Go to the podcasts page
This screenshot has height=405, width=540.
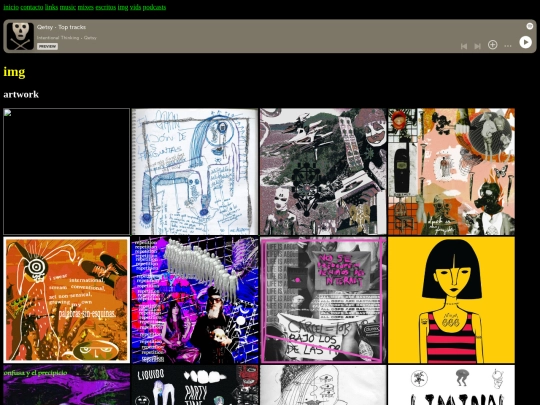154,7
